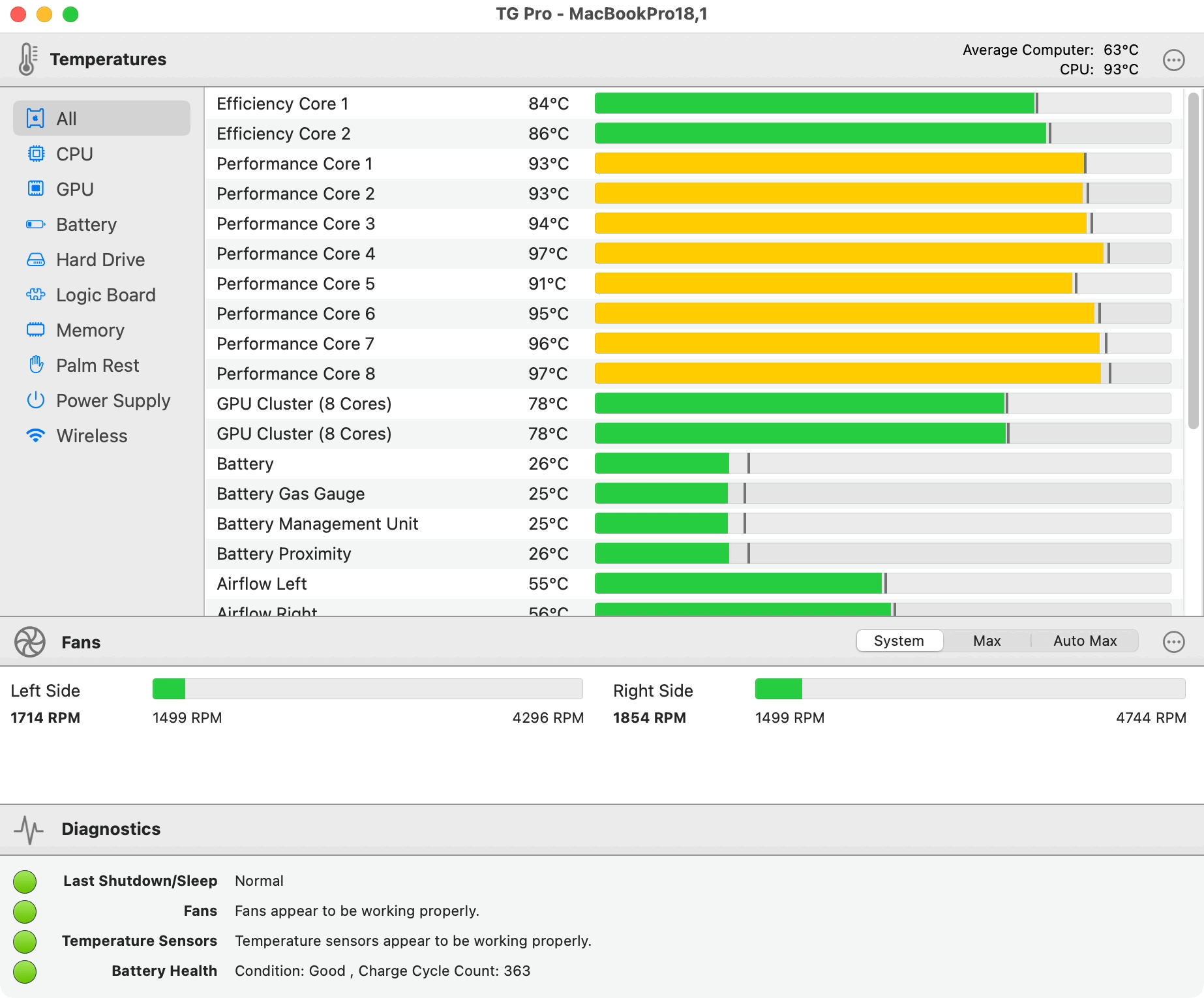Click the Diagnostics waveform icon

coord(29,829)
